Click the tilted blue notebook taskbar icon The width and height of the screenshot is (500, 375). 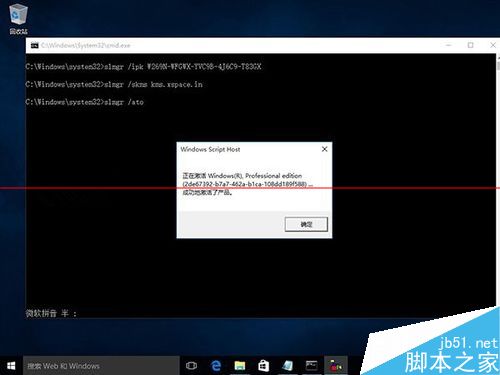pyautogui.click(x=287, y=366)
